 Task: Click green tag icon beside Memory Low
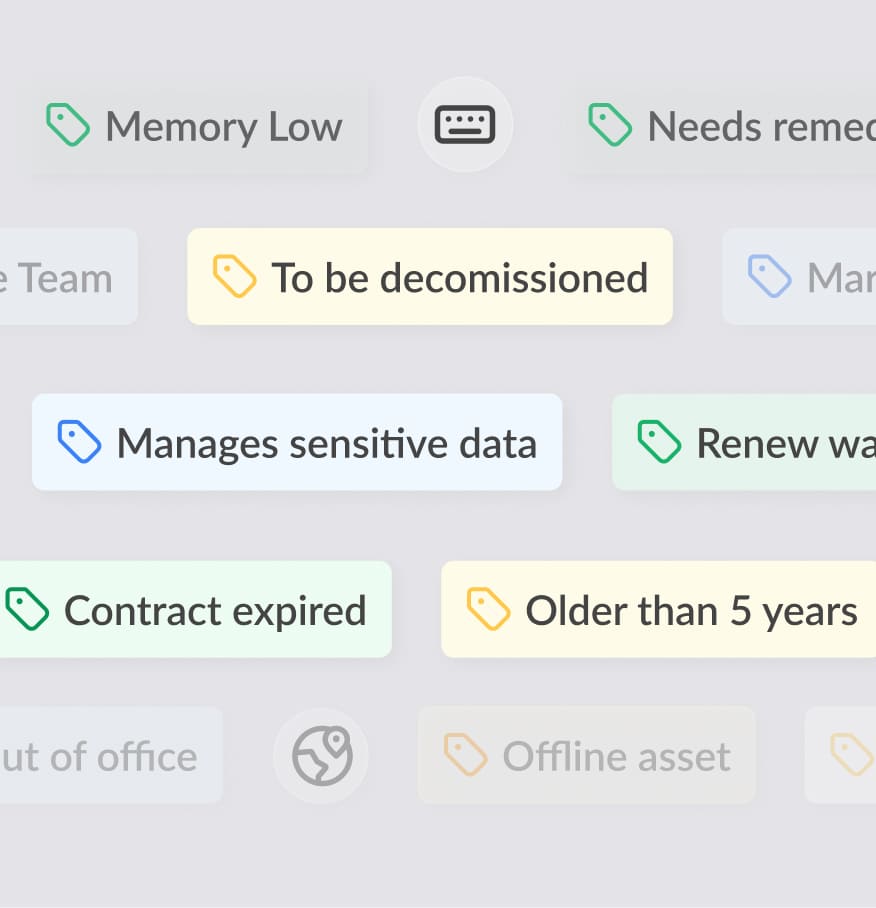point(68,125)
